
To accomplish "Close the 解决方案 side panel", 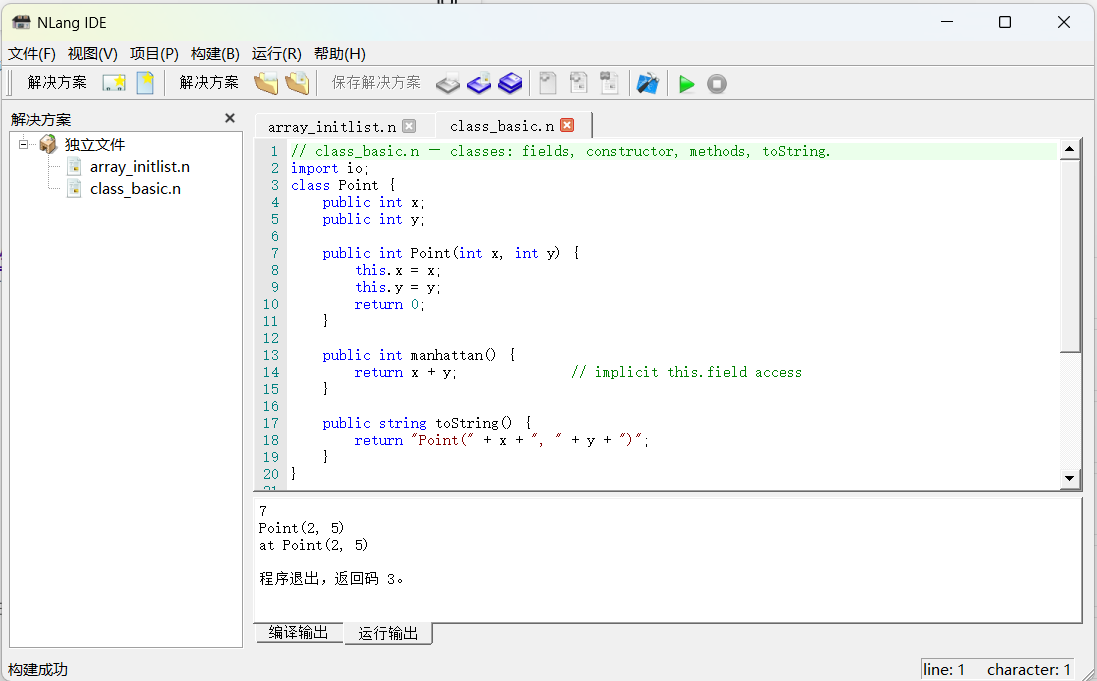I will [229, 118].
